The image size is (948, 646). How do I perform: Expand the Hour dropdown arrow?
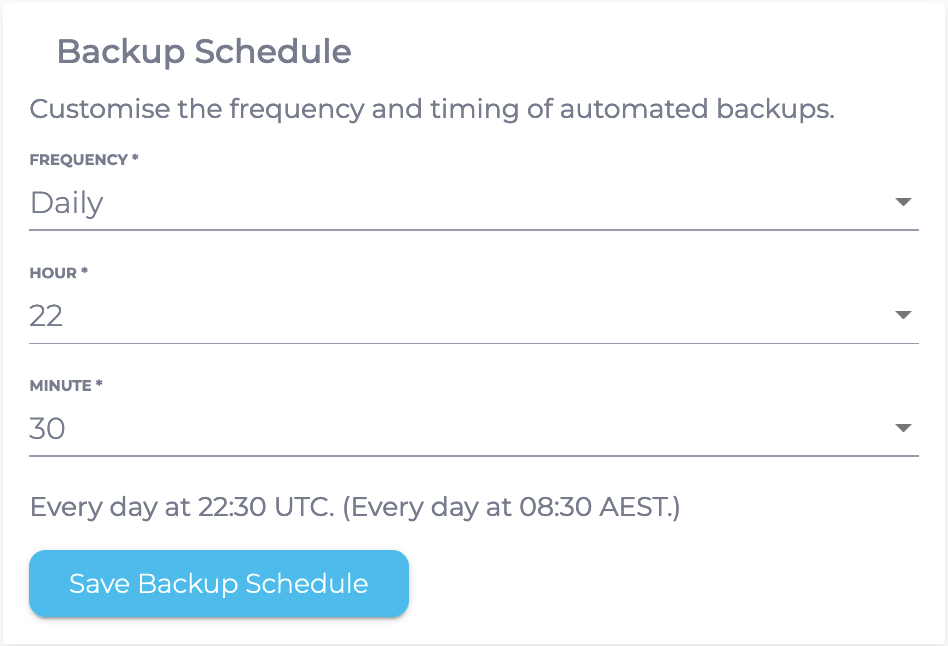(903, 315)
